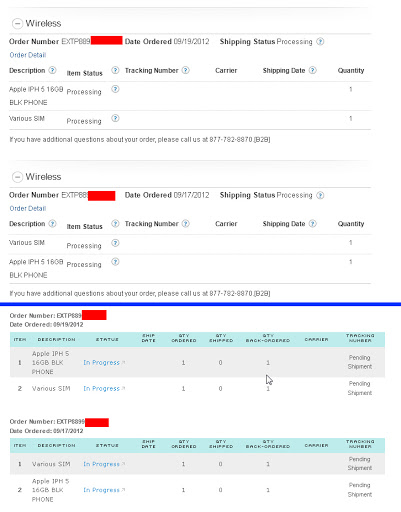Screen dimensions: 401x512
Task: Open Shipping Status help for 09/17/2012 order
Action: click(x=320, y=195)
